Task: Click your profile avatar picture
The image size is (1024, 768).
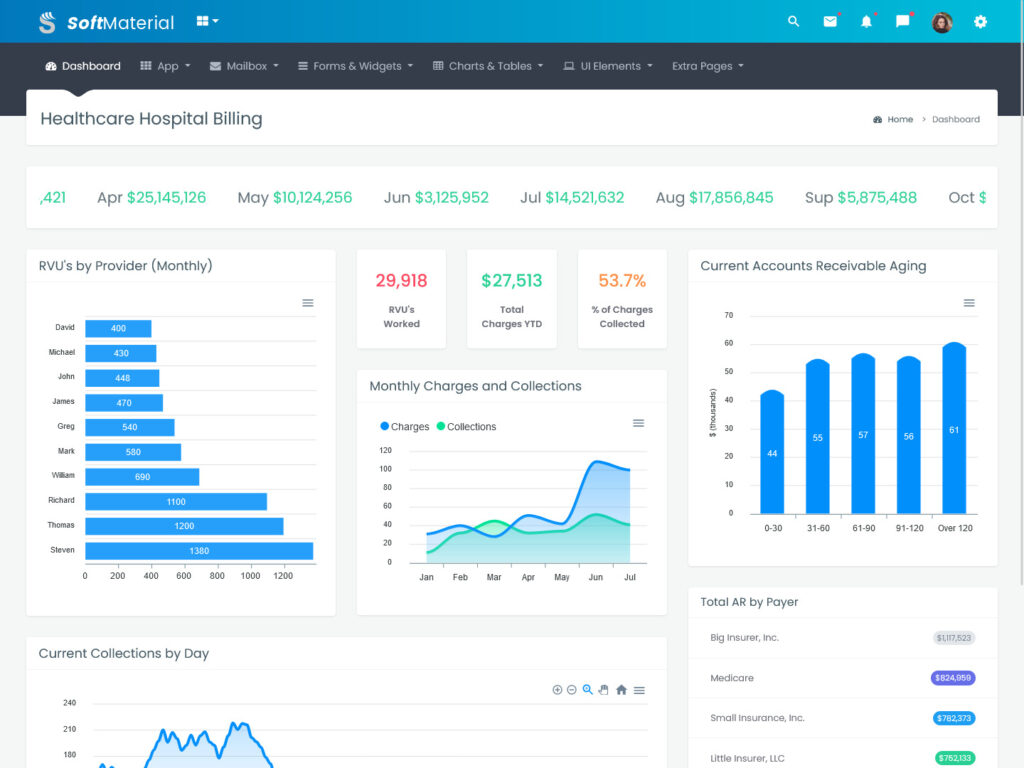Action: point(941,21)
